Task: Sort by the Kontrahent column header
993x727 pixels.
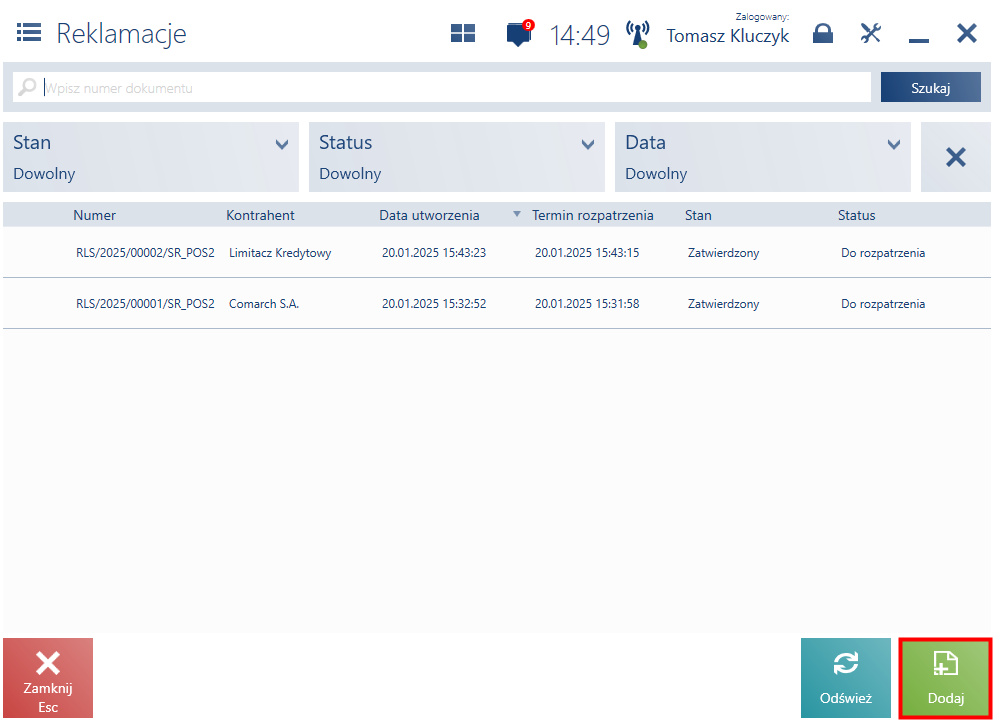Action: (260, 215)
